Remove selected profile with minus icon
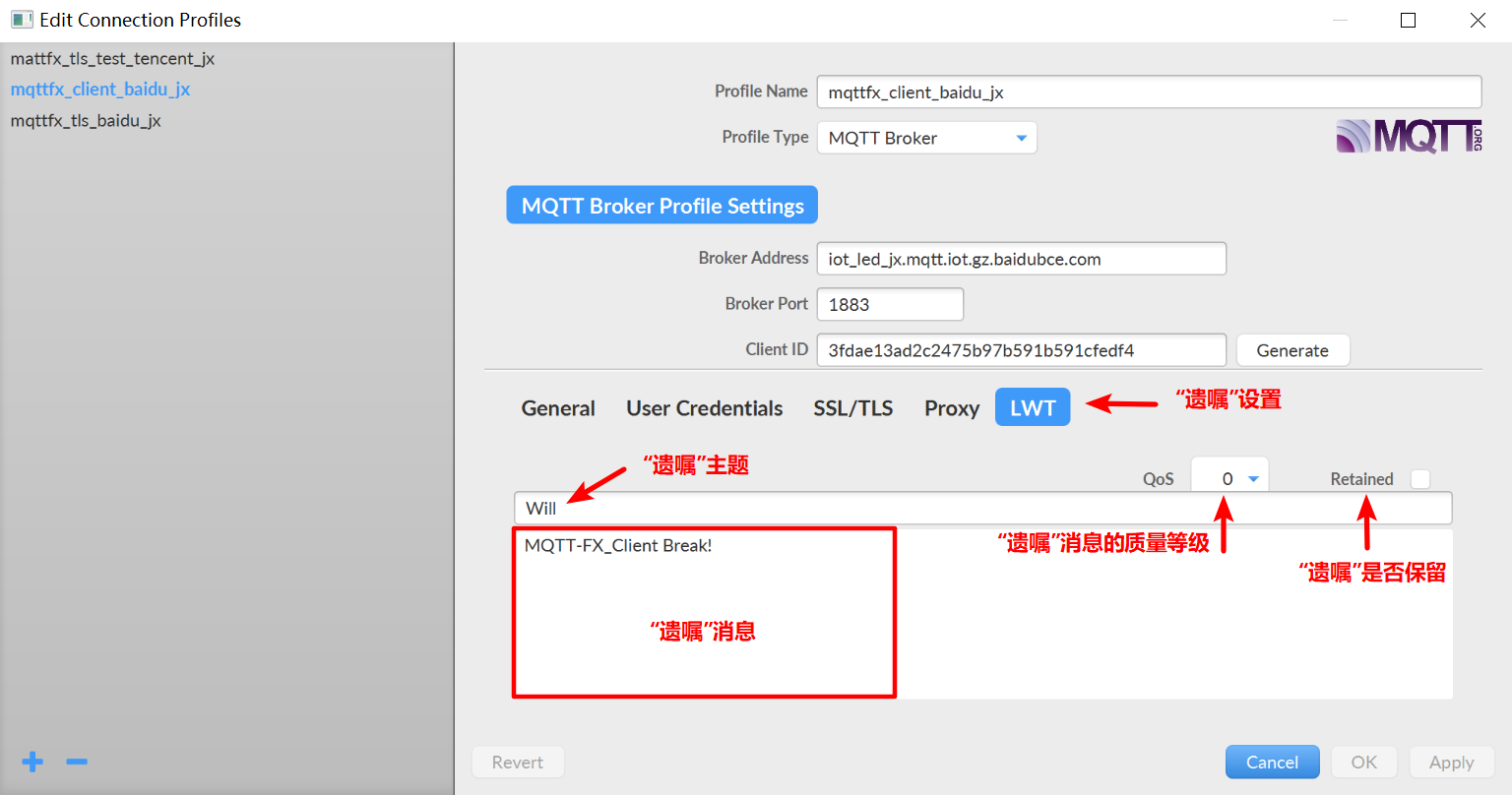This screenshot has height=795, width=1512. pos(77,762)
